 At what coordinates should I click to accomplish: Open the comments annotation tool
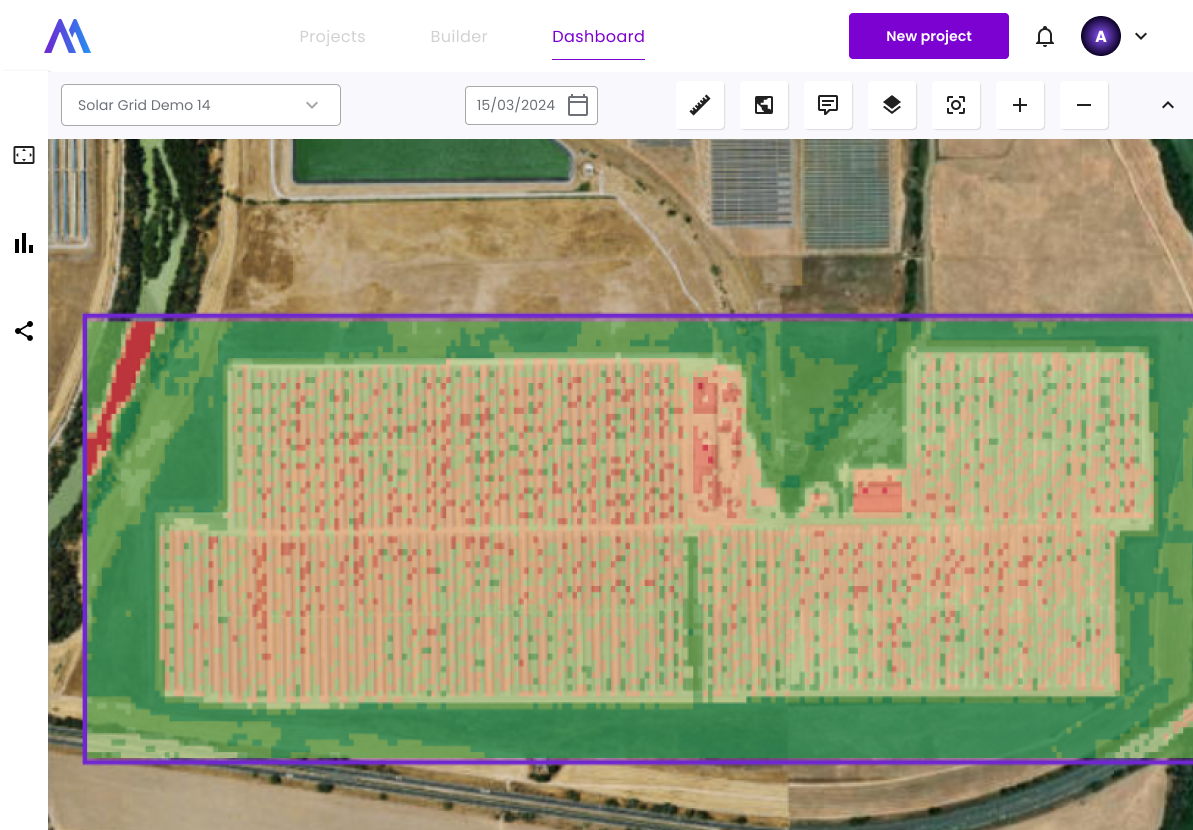click(828, 105)
